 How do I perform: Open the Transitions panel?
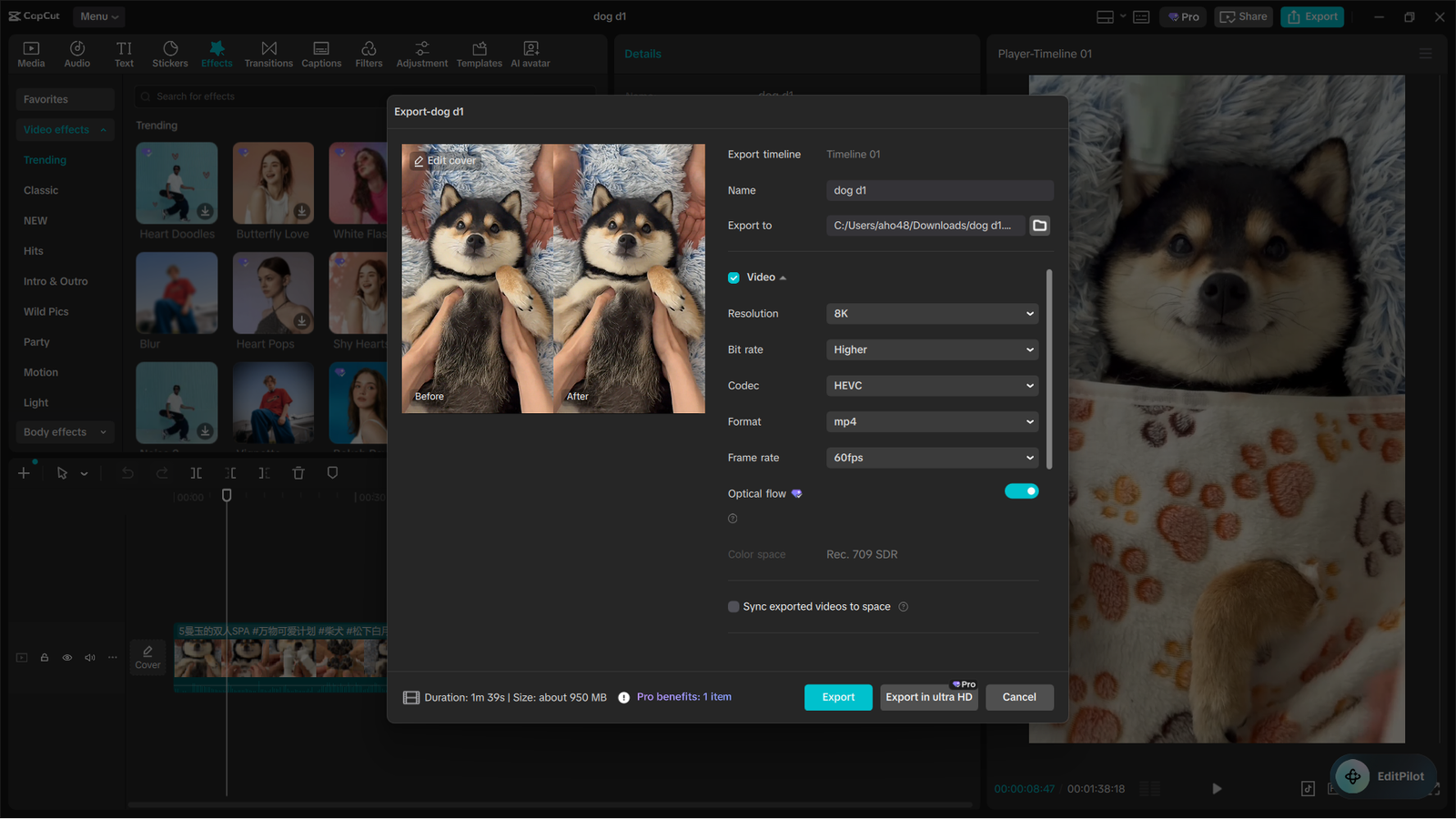point(268,53)
